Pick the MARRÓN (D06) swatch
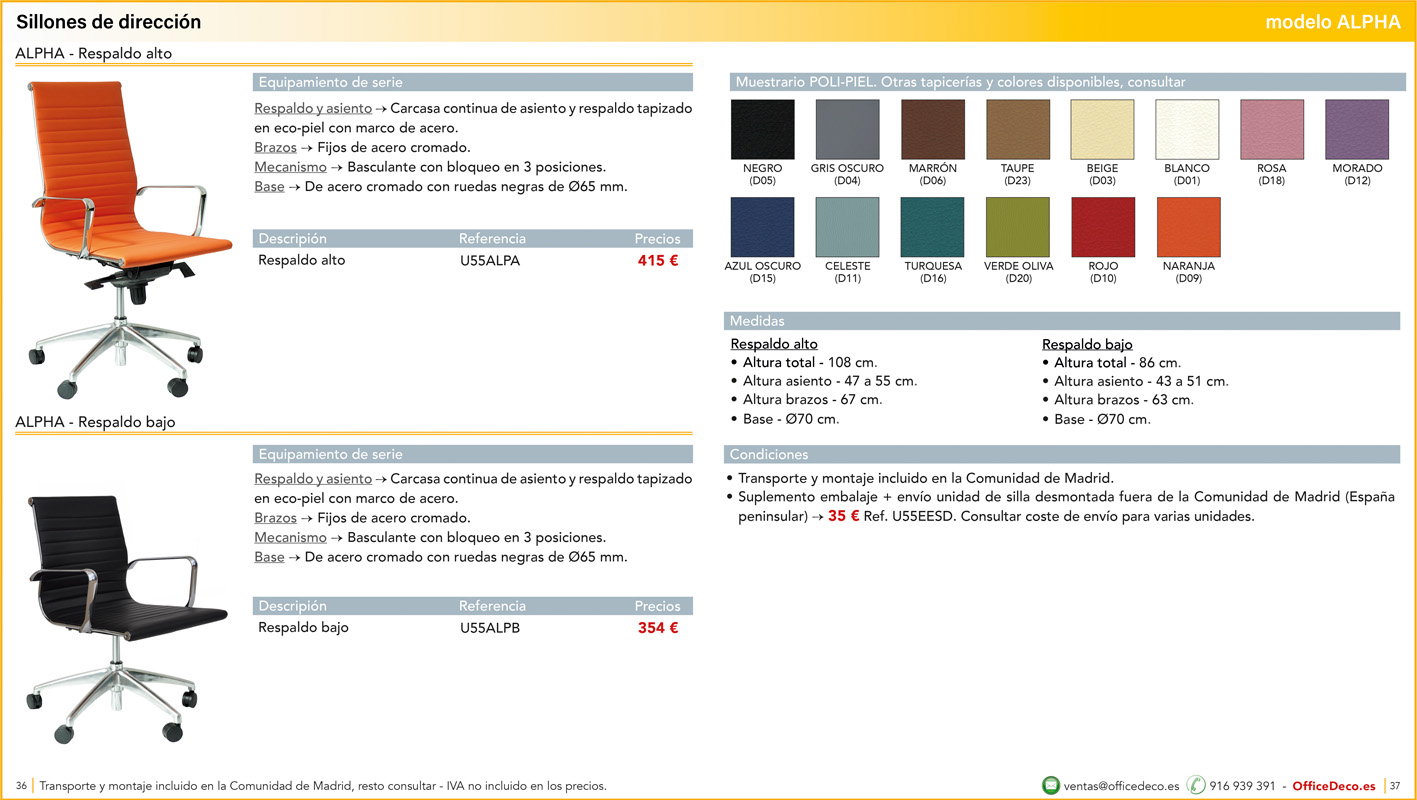 [x=933, y=129]
